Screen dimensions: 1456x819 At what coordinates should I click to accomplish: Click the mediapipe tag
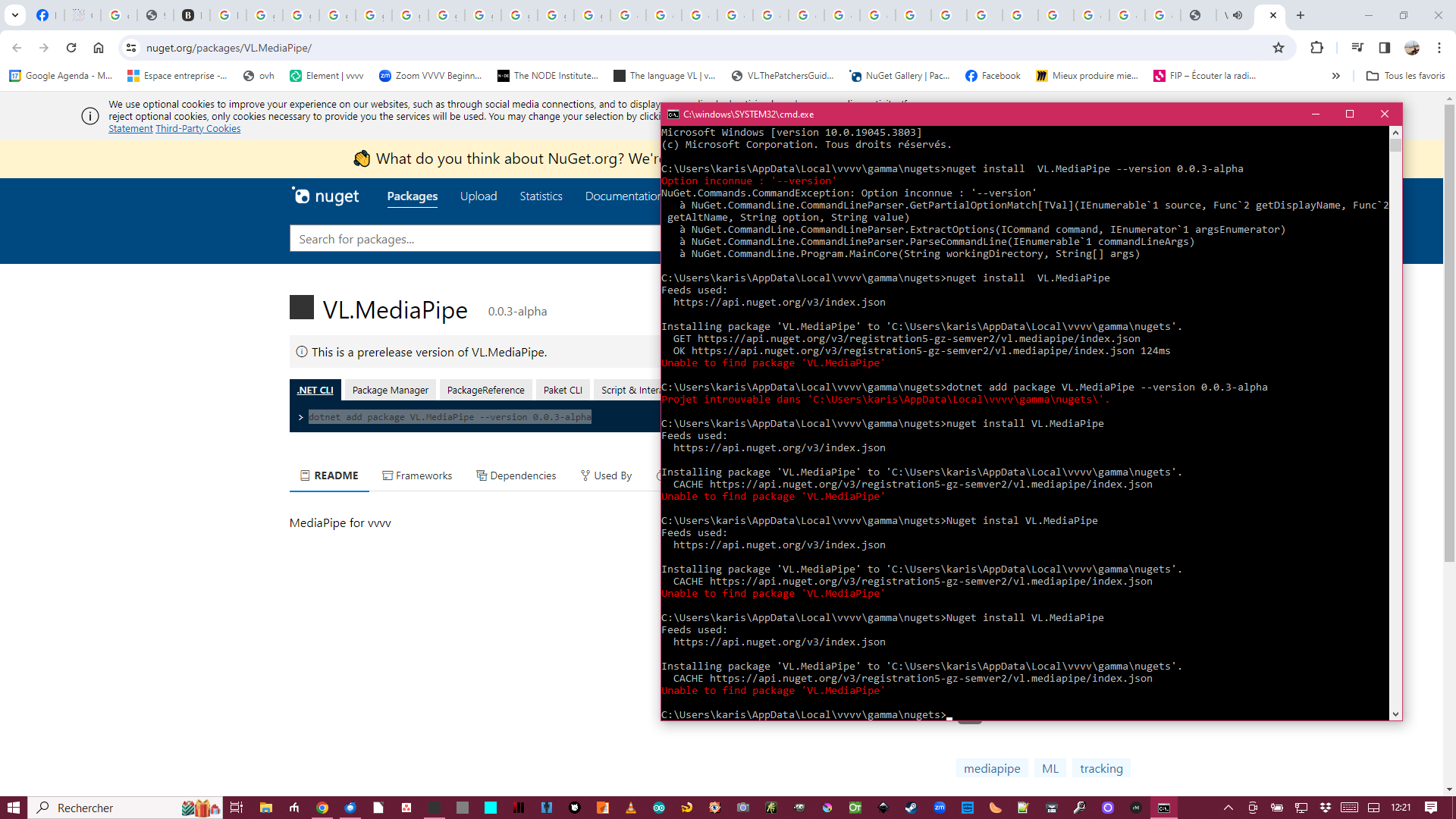(x=992, y=768)
